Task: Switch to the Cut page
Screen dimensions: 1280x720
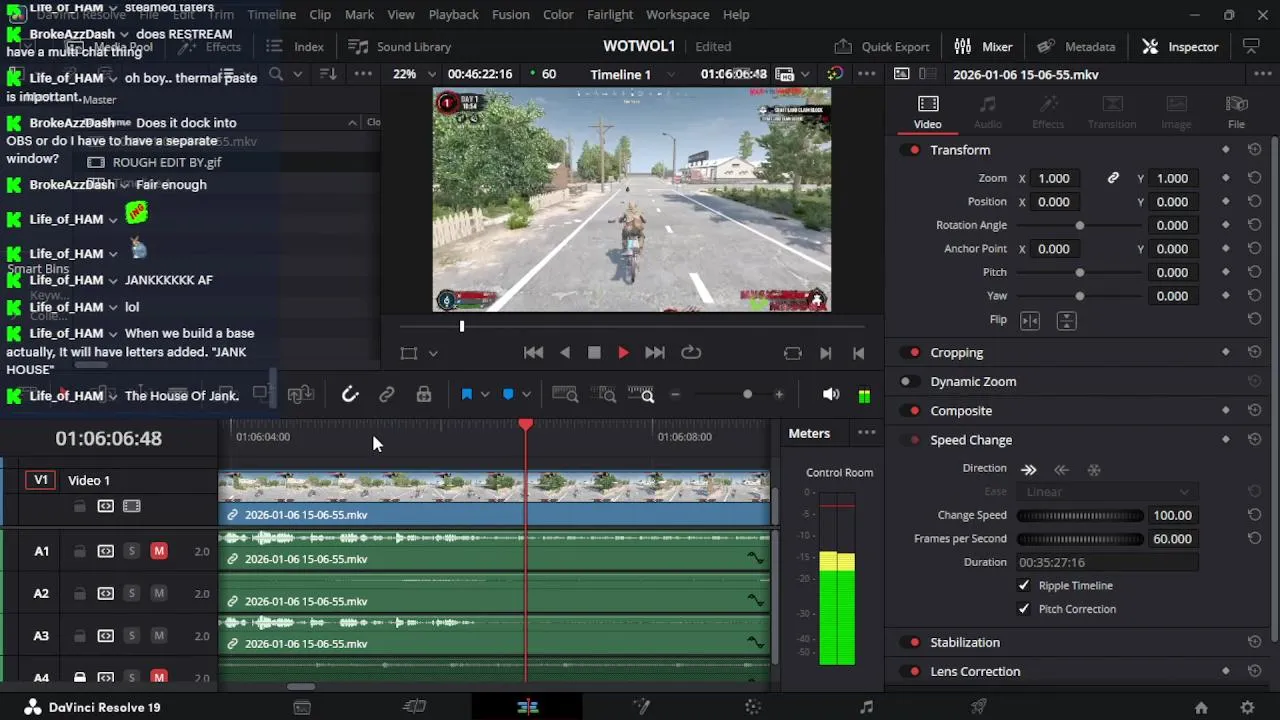Action: click(x=415, y=707)
